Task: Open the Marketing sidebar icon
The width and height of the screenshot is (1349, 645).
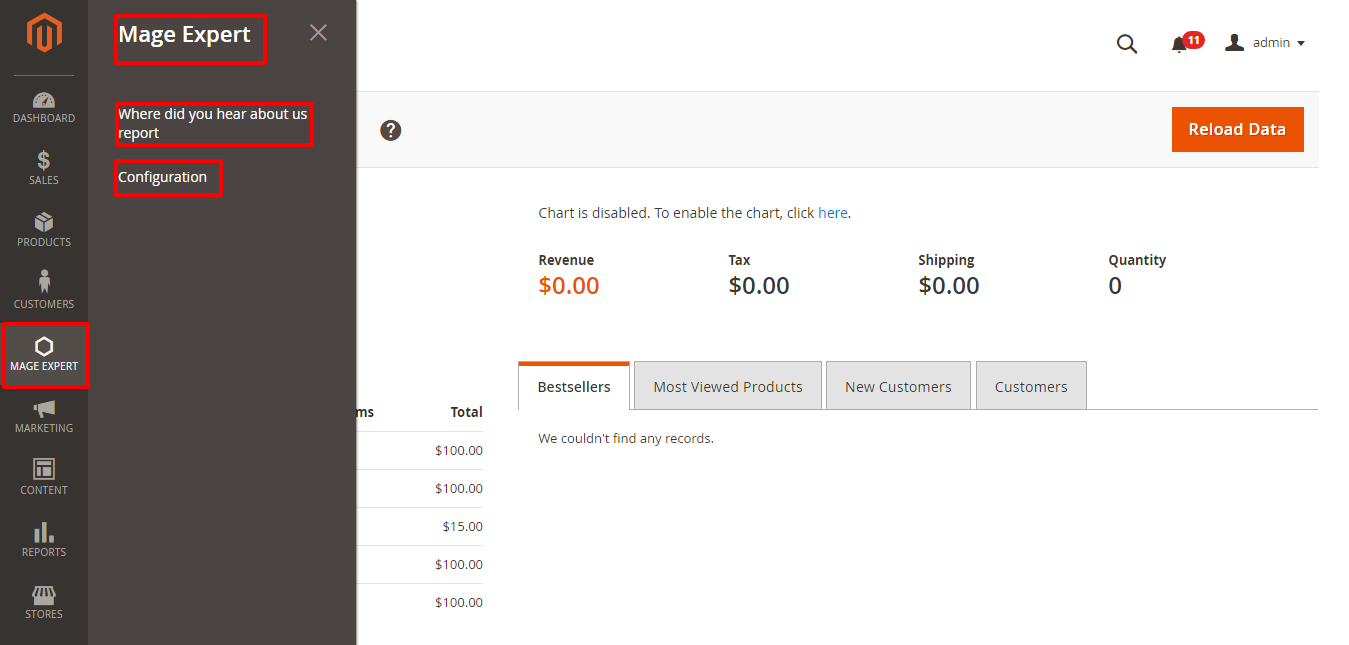Action: tap(44, 416)
